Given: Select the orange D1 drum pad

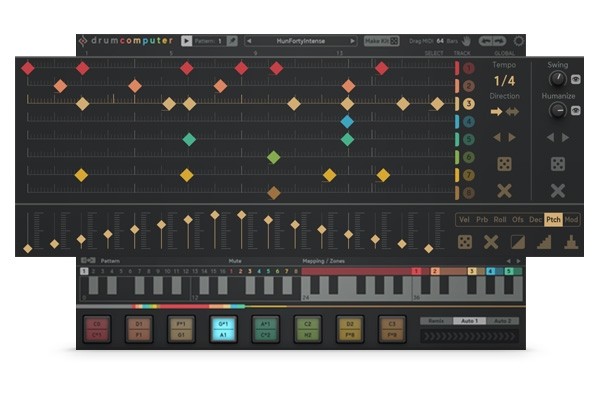Looking at the screenshot, I should (x=139, y=329).
